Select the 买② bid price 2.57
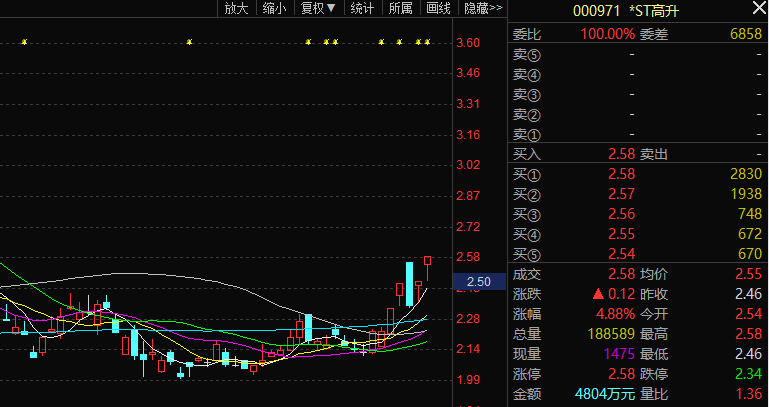Image resolution: width=769 pixels, height=407 pixels. [621, 194]
